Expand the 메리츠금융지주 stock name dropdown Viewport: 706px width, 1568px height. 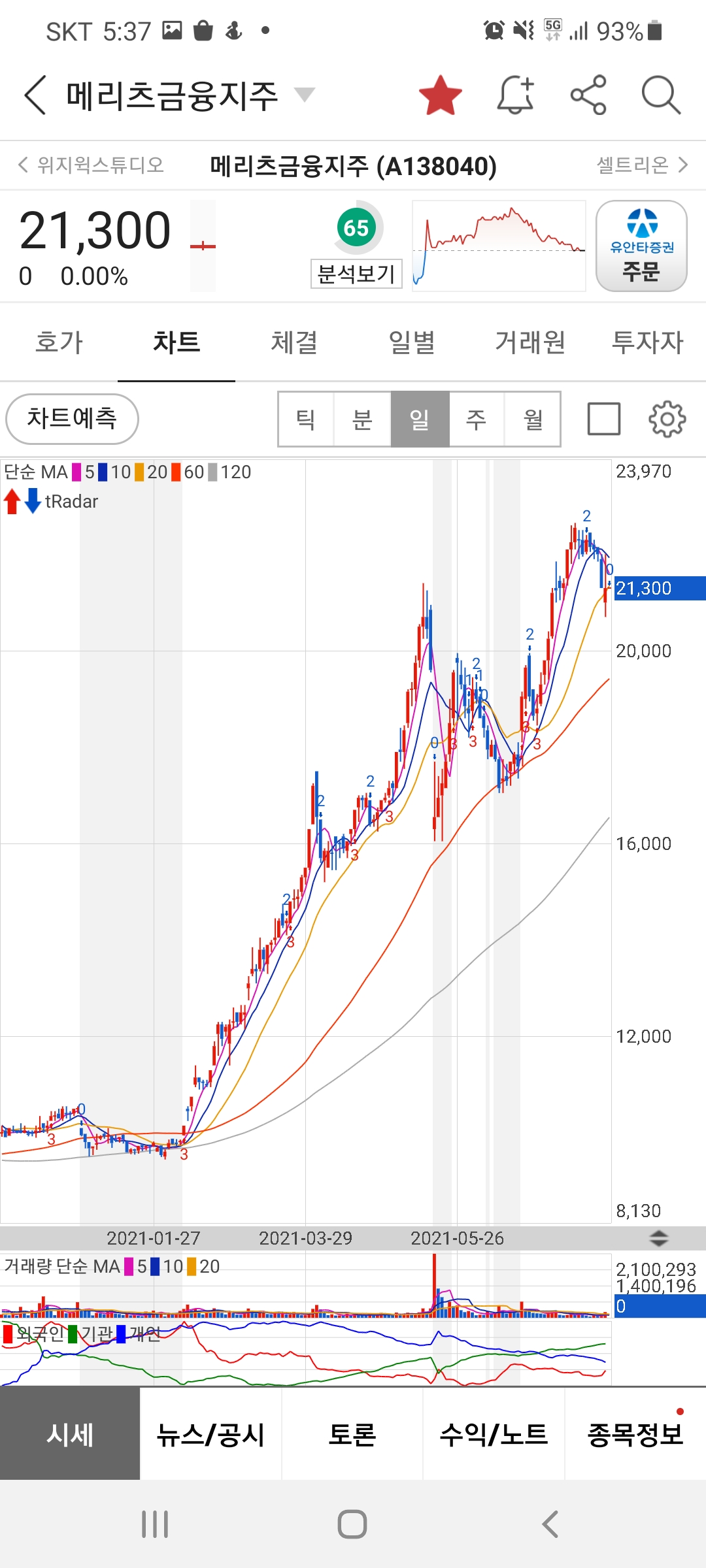pos(304,95)
